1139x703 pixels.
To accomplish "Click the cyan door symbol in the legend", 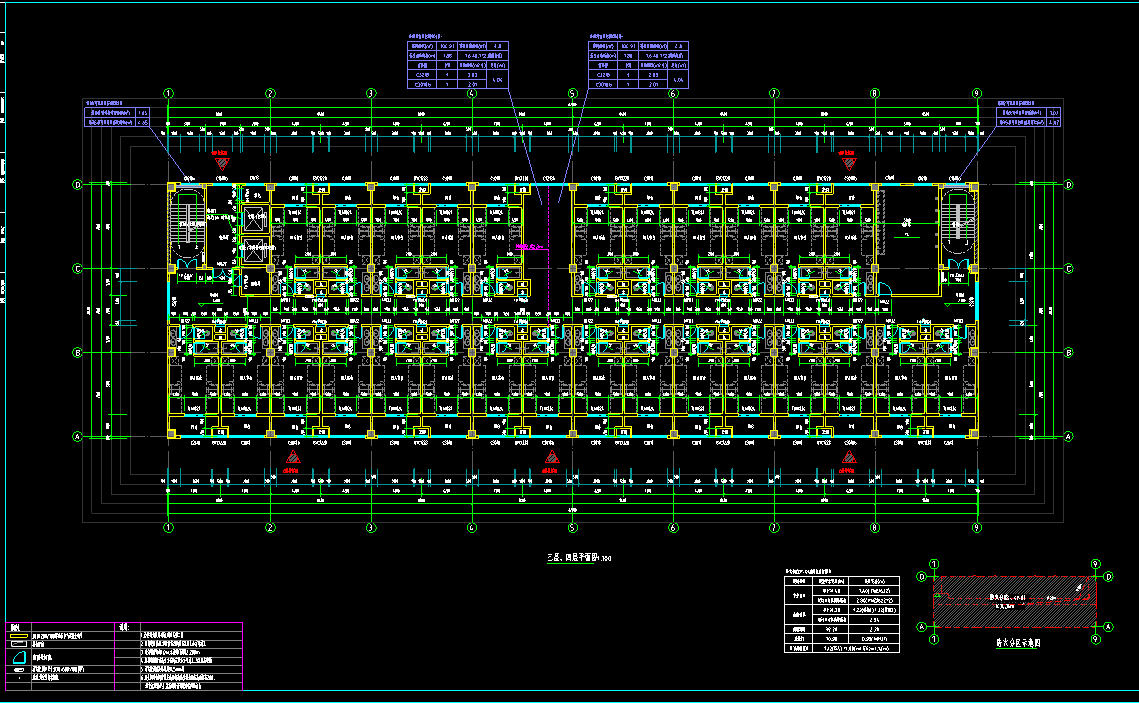I will (x=18, y=656).
